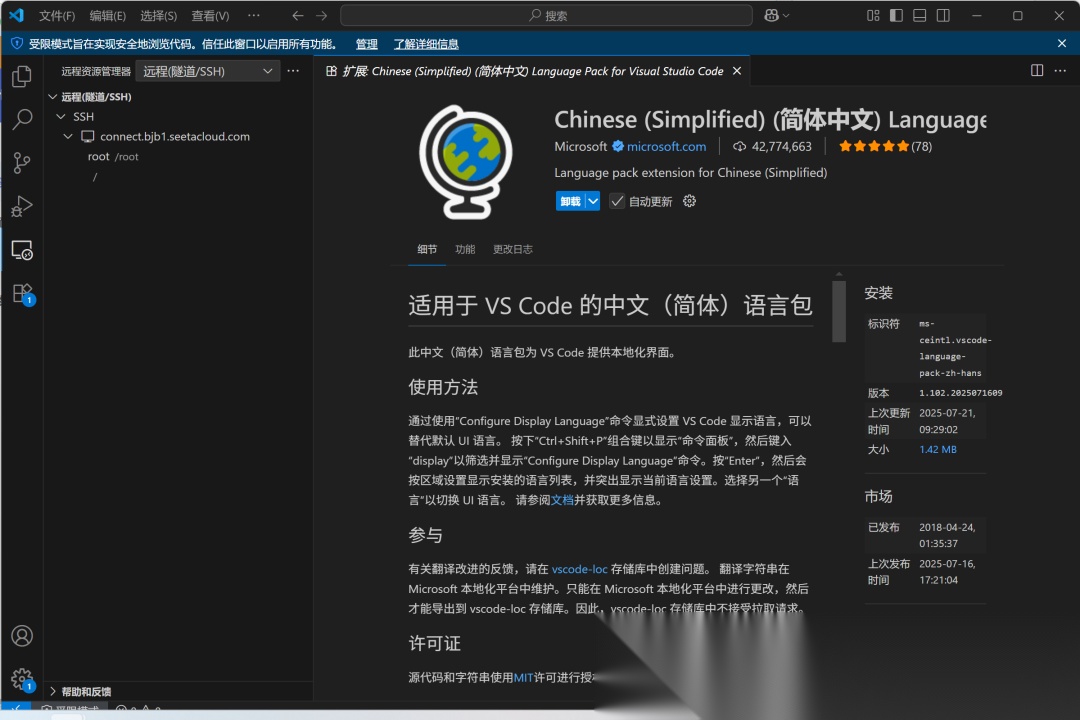Click the install count download icon
Screen dimensions: 1080x720
[x=739, y=146]
